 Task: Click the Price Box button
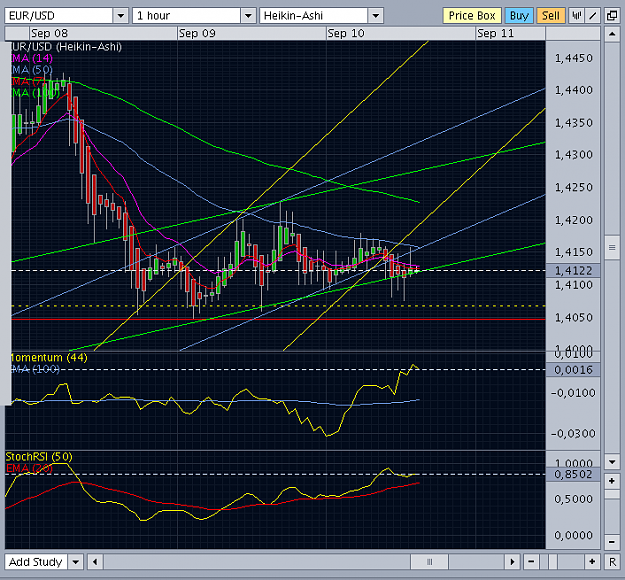click(472, 16)
